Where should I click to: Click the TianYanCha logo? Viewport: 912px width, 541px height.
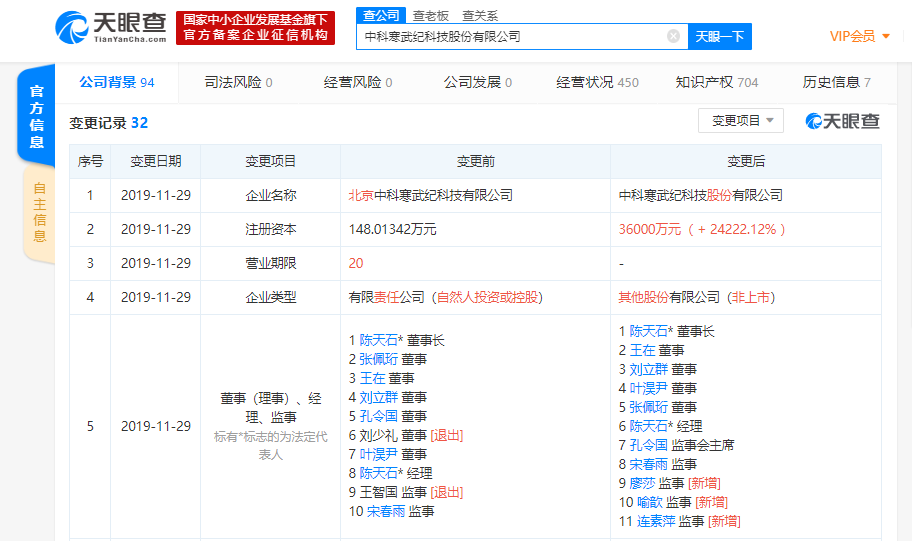pyautogui.click(x=111, y=27)
